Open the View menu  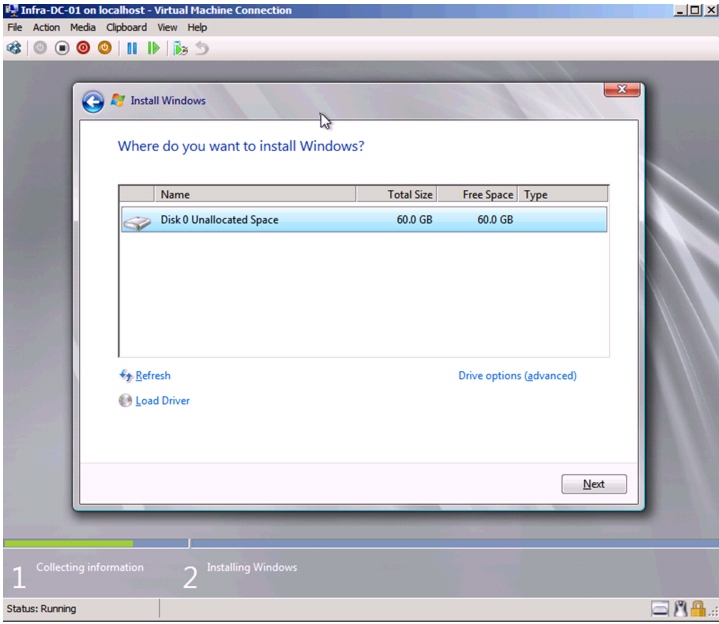[167, 28]
